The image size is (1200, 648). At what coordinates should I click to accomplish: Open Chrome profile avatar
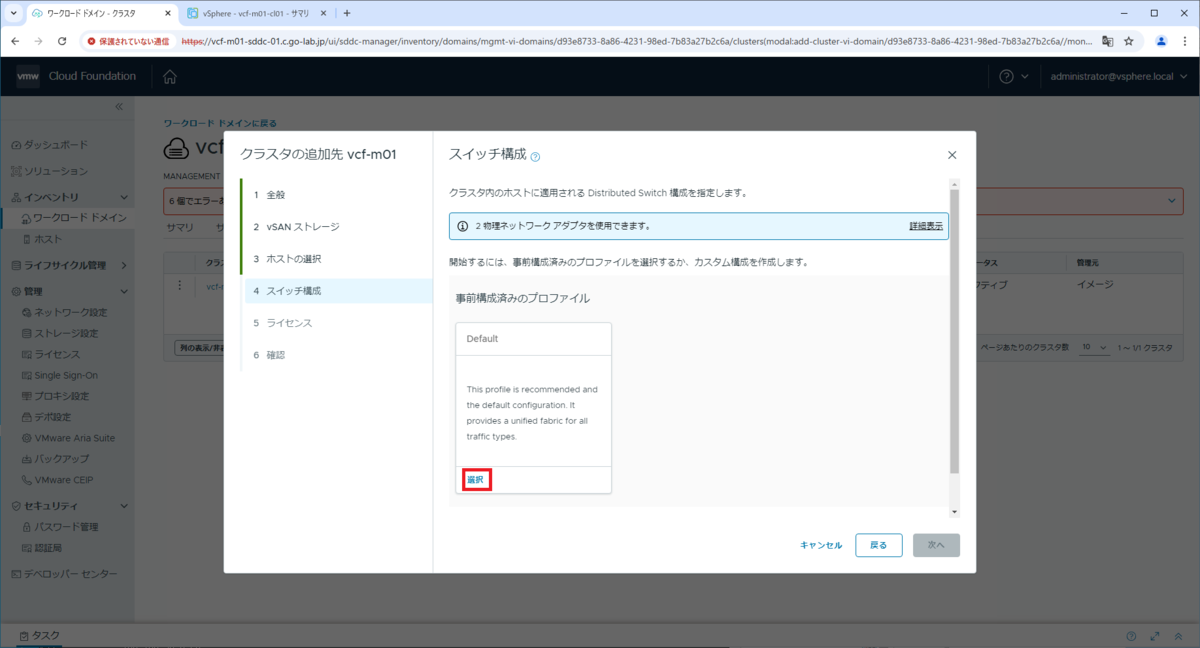1161,41
